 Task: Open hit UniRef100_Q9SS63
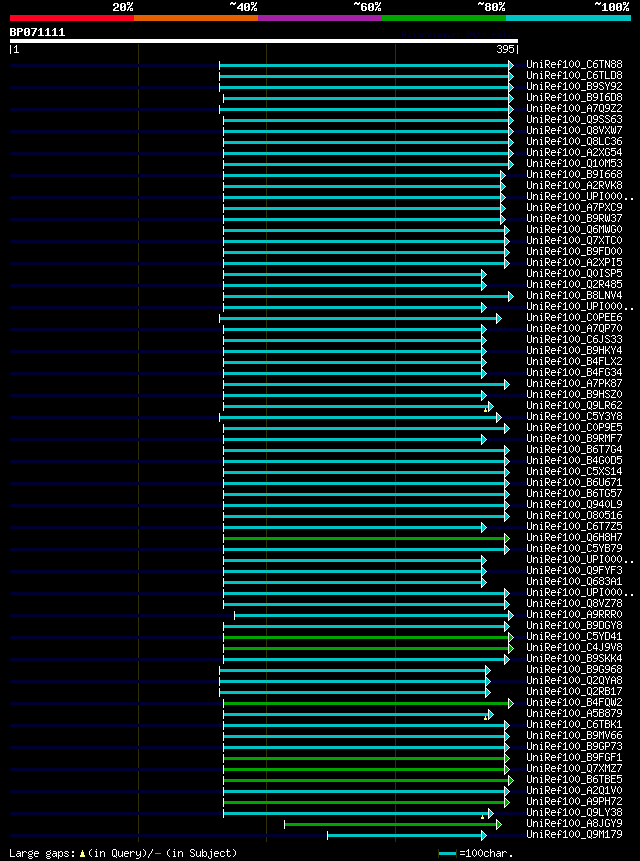tap(575, 120)
